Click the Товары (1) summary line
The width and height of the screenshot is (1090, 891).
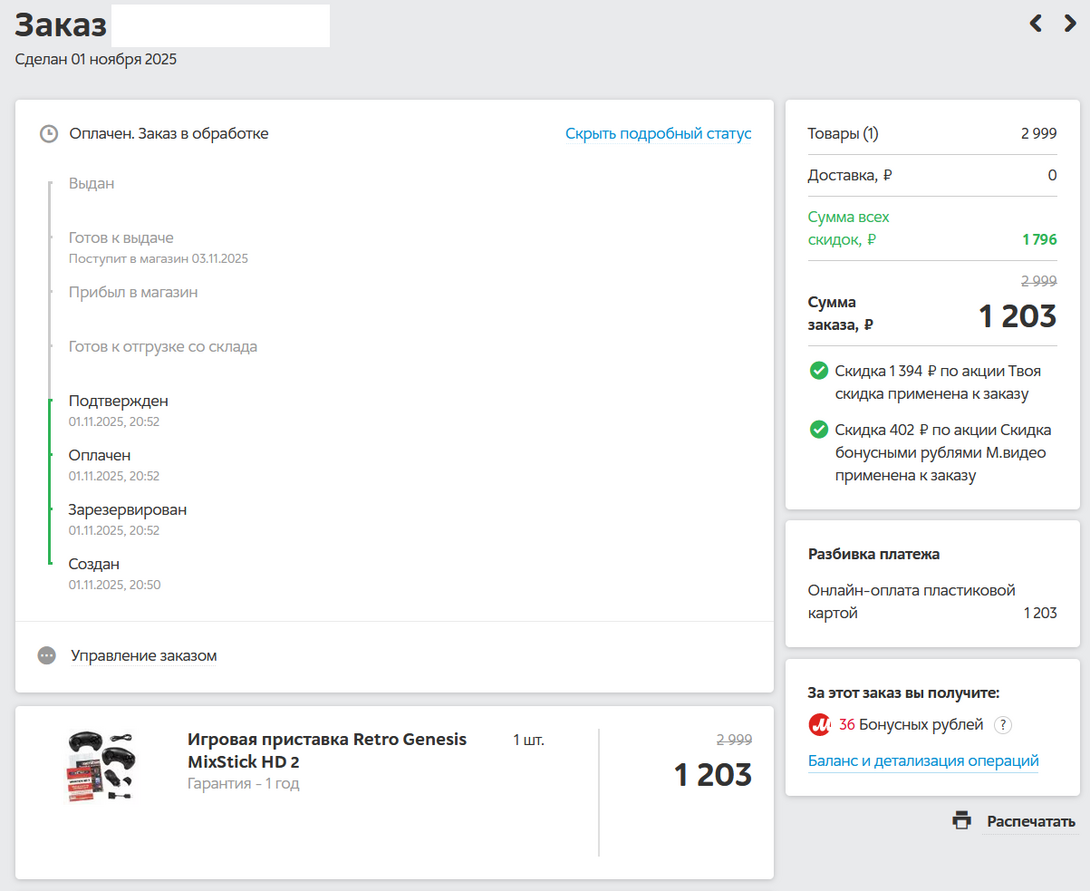(x=843, y=134)
